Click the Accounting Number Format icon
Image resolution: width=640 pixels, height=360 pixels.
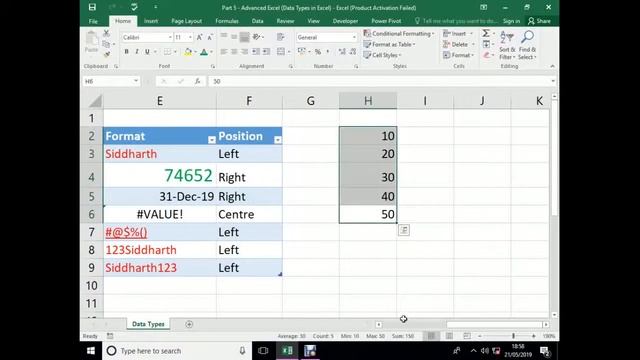302,52
